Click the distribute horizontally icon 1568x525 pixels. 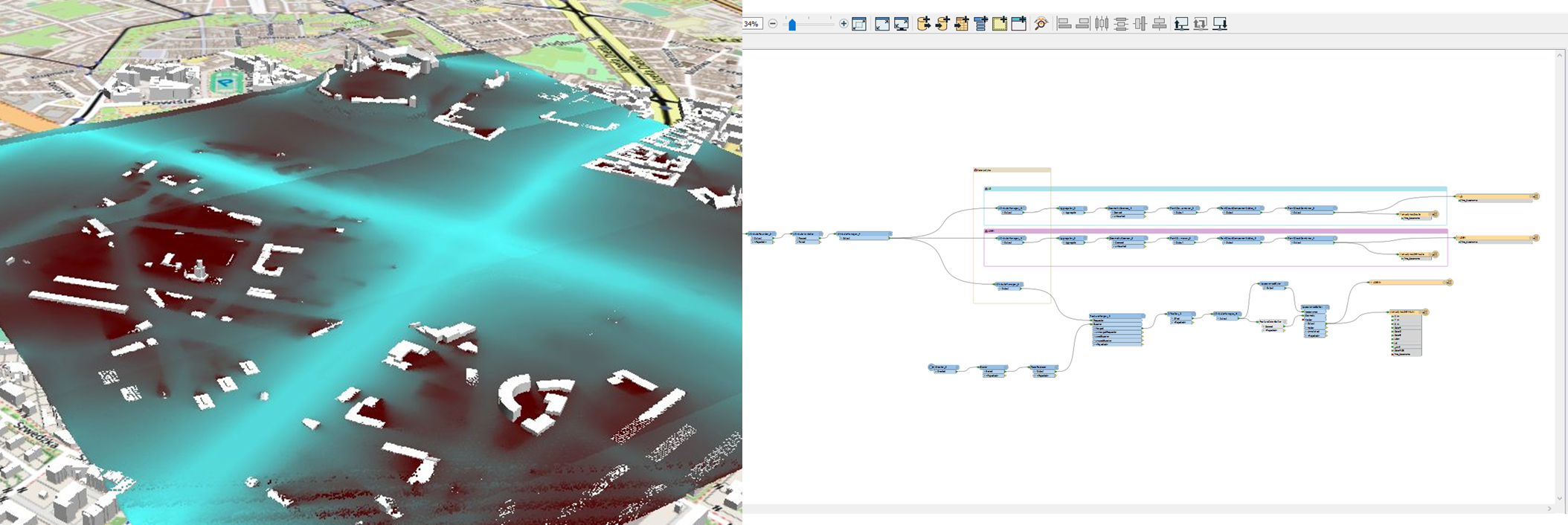tap(1102, 24)
